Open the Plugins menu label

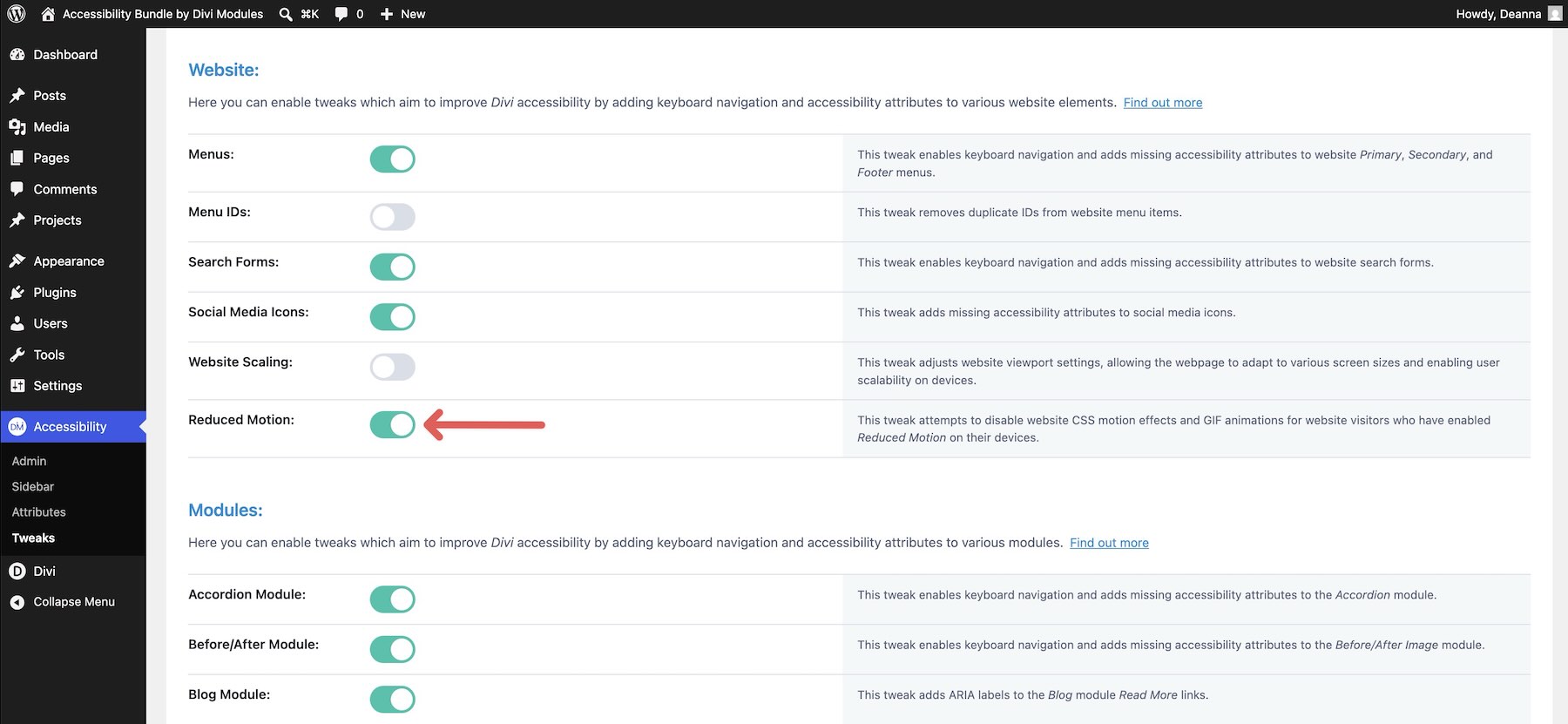click(x=55, y=293)
